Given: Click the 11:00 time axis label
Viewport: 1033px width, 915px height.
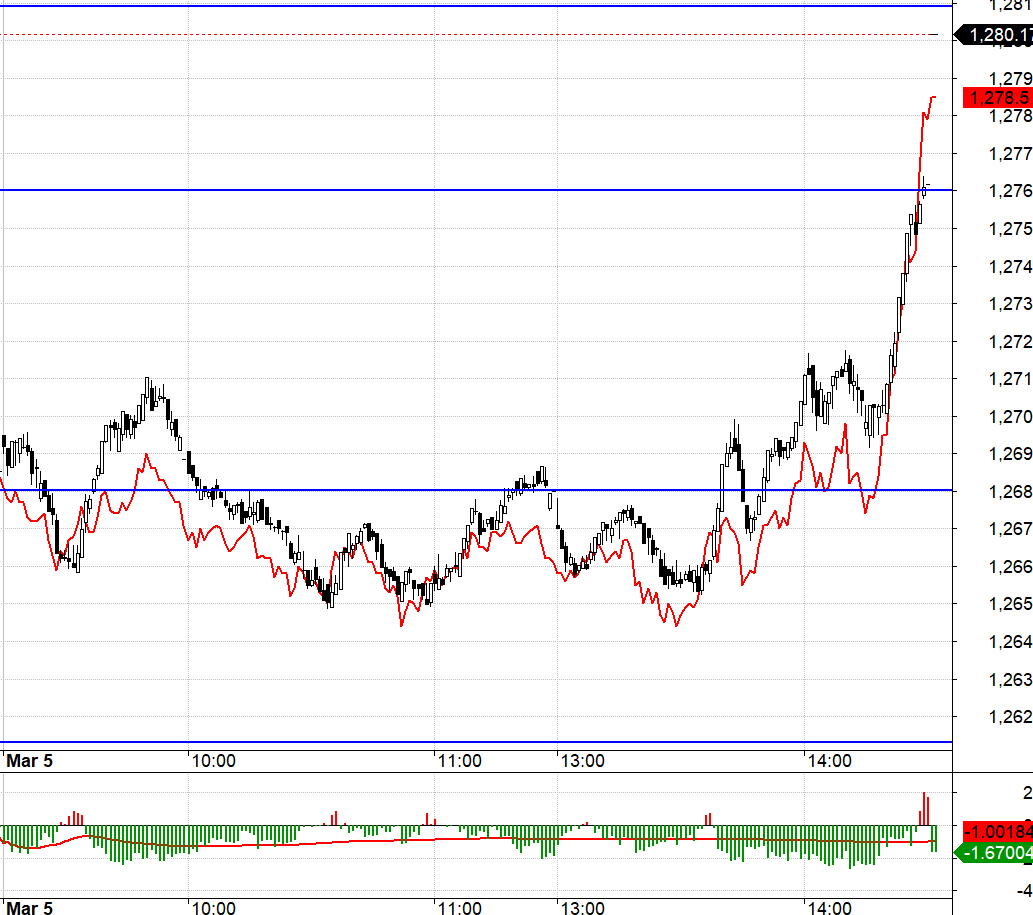Looking at the screenshot, I should (460, 760).
